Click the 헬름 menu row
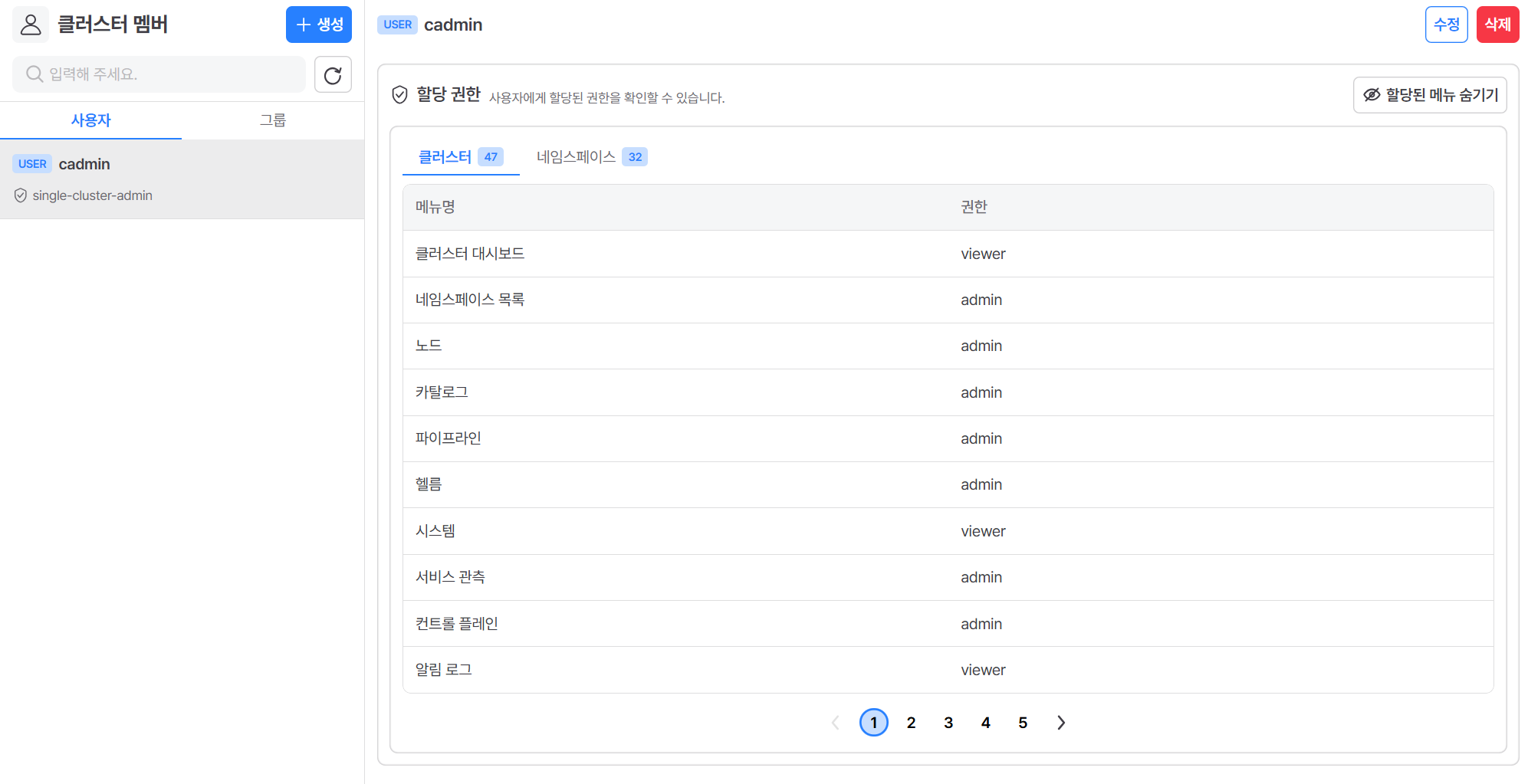The height and width of the screenshot is (784, 1528). coord(948,484)
